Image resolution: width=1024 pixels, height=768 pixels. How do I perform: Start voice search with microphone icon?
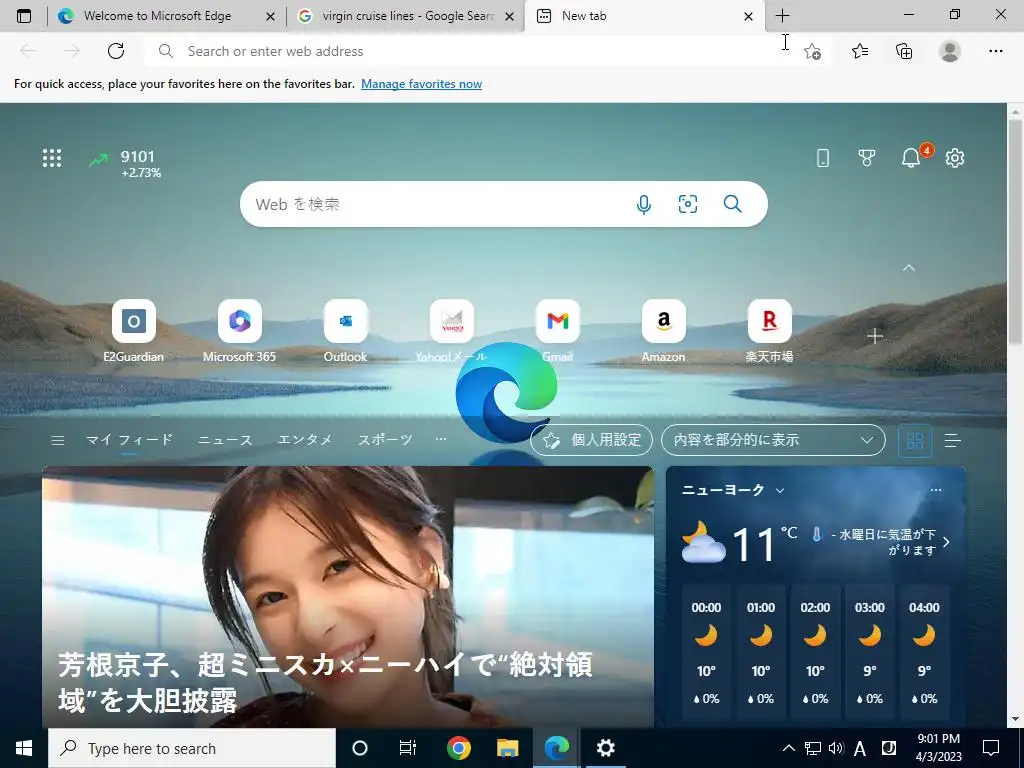(643, 204)
